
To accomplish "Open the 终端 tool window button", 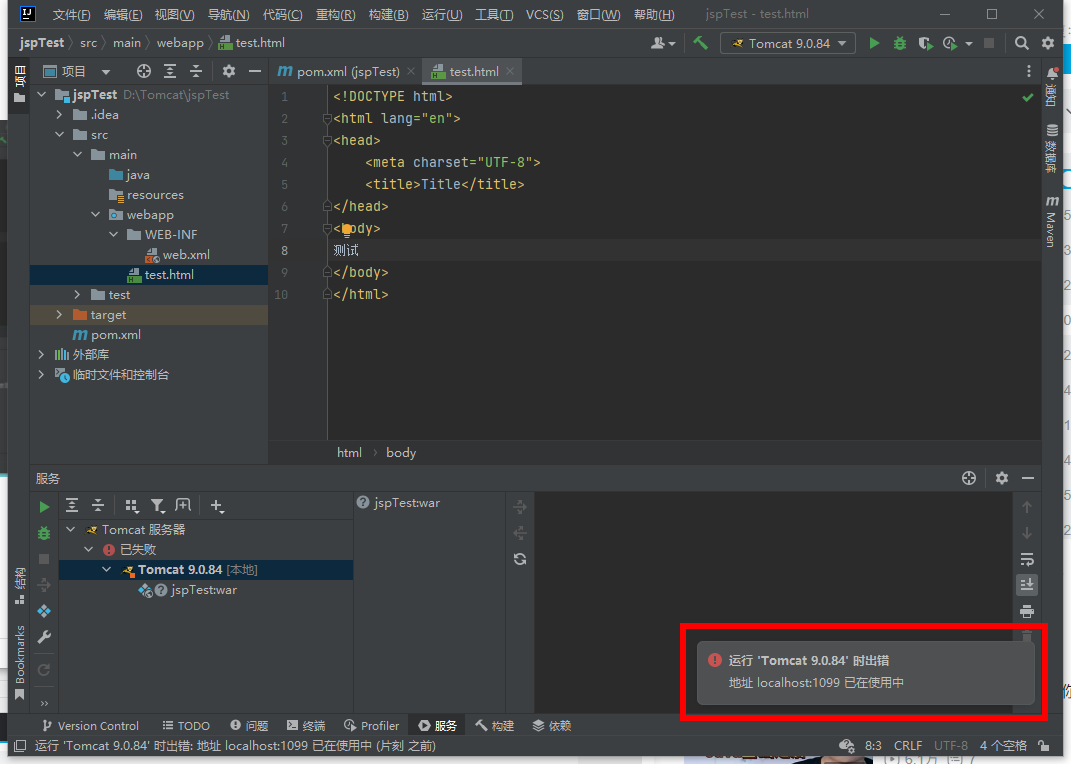I will 306,726.
